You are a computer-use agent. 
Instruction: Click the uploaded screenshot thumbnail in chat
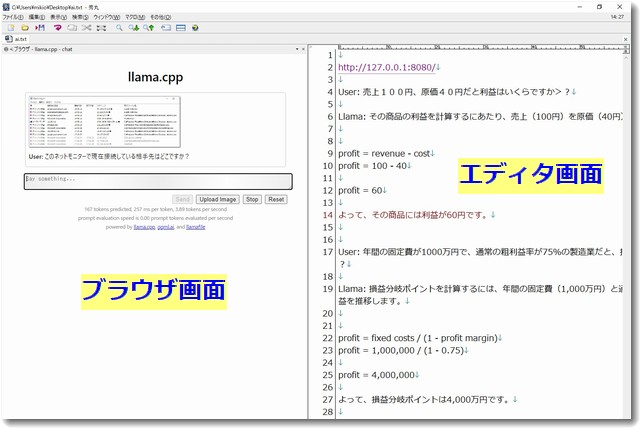click(104, 122)
